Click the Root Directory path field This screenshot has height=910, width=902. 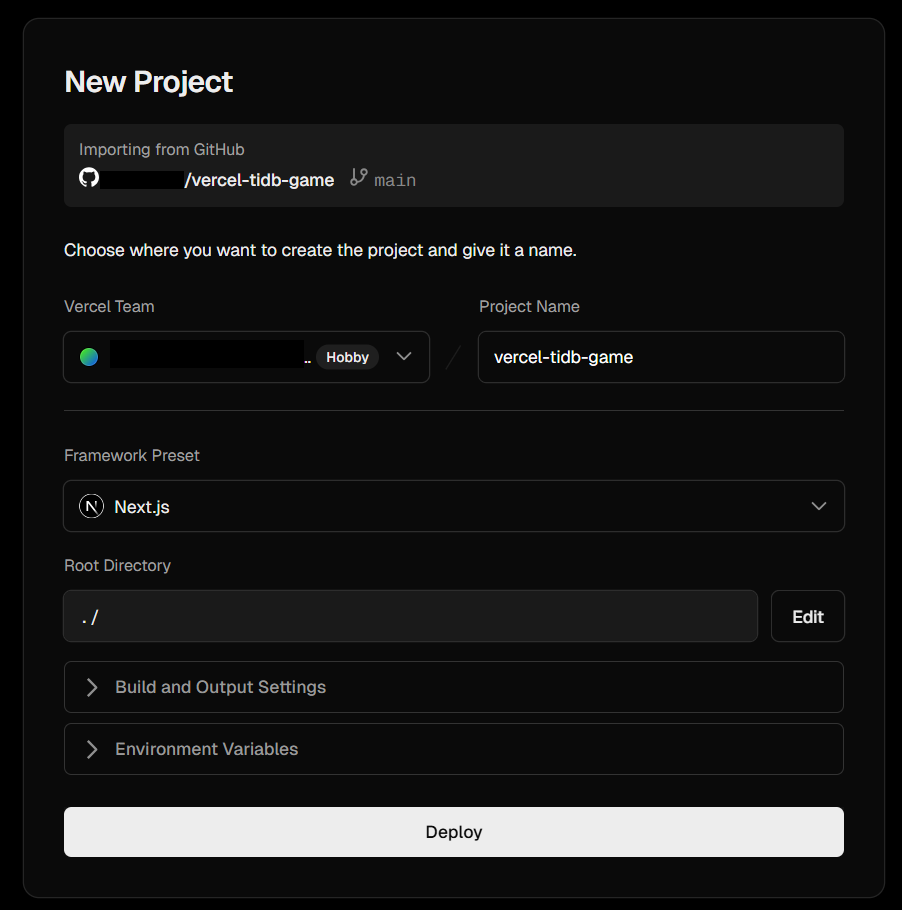[410, 616]
